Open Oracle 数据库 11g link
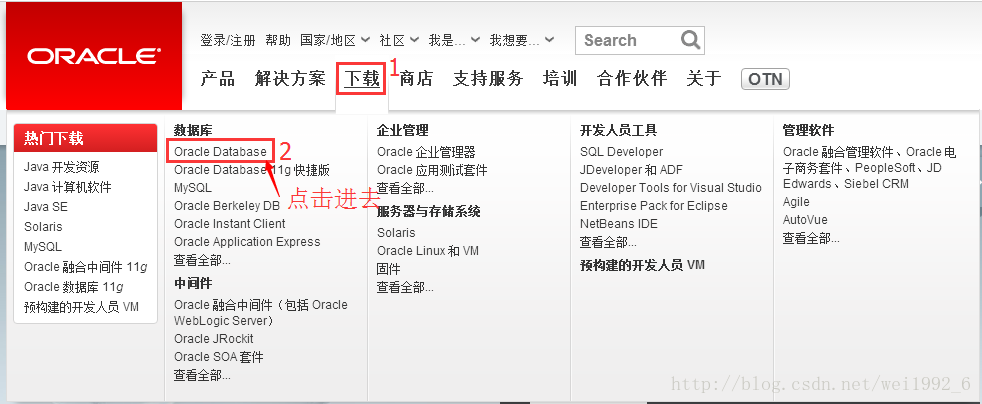This screenshot has height=404, width=982. (74, 287)
